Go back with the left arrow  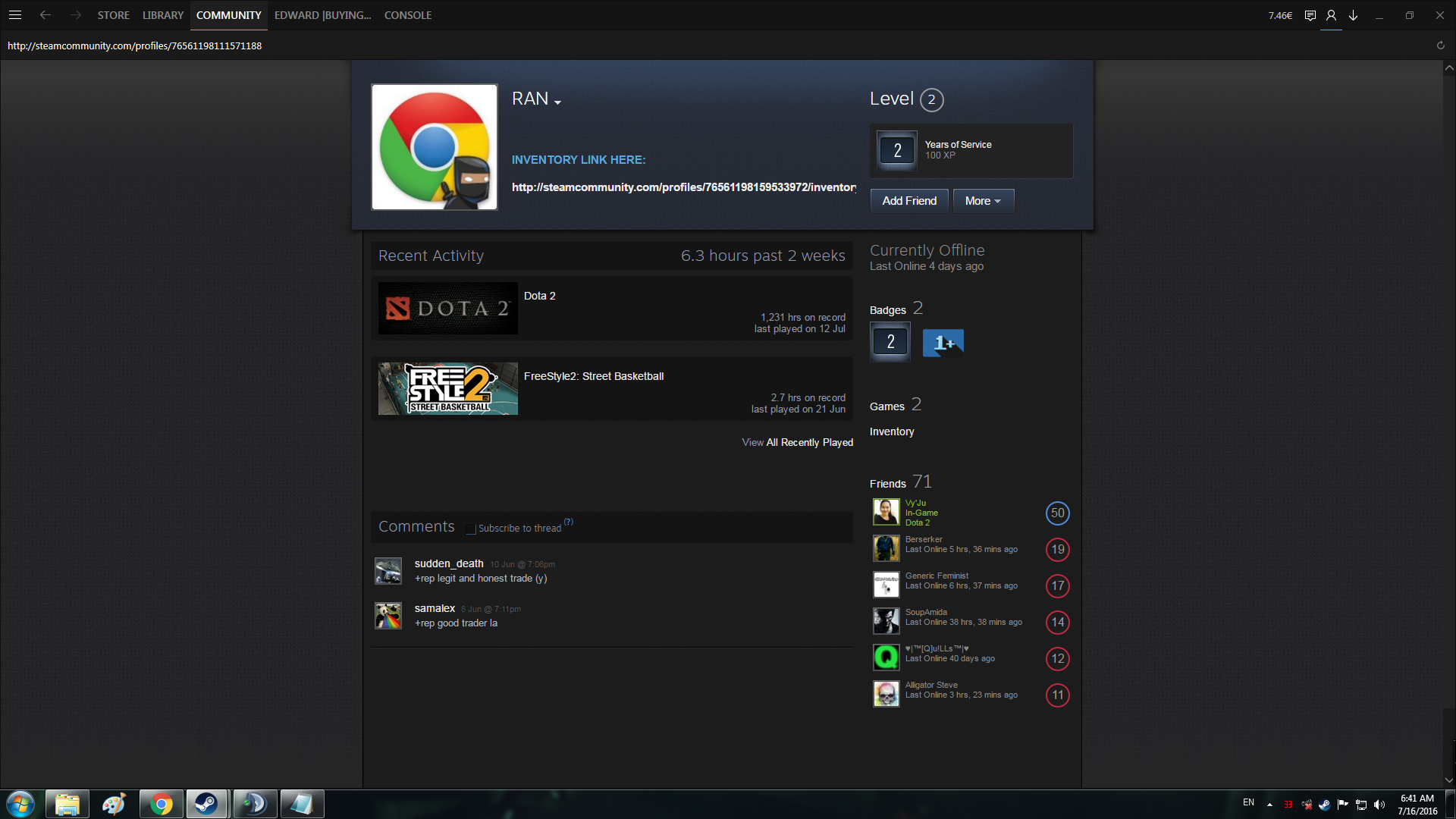[45, 15]
